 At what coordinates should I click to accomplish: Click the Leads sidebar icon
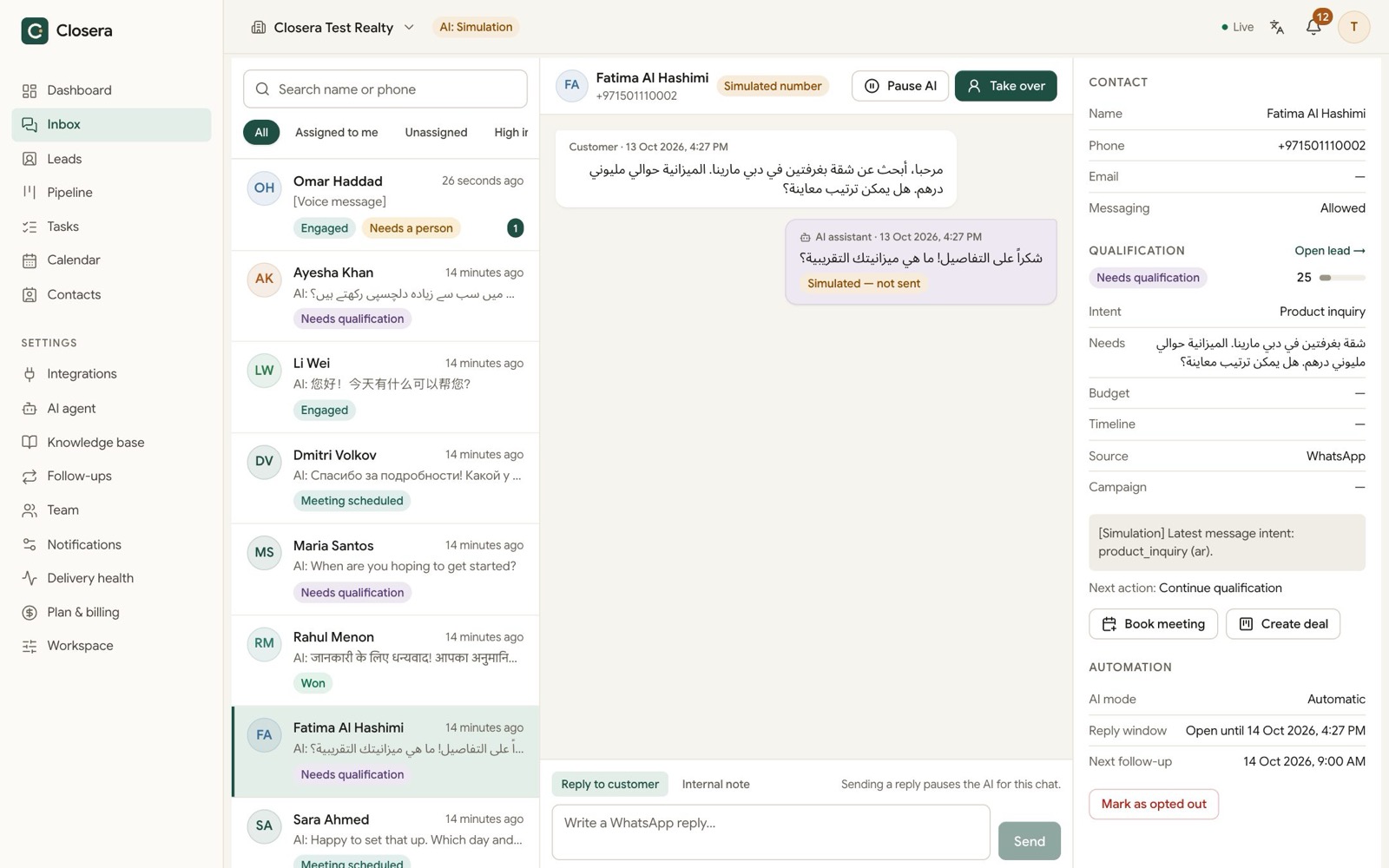30,159
